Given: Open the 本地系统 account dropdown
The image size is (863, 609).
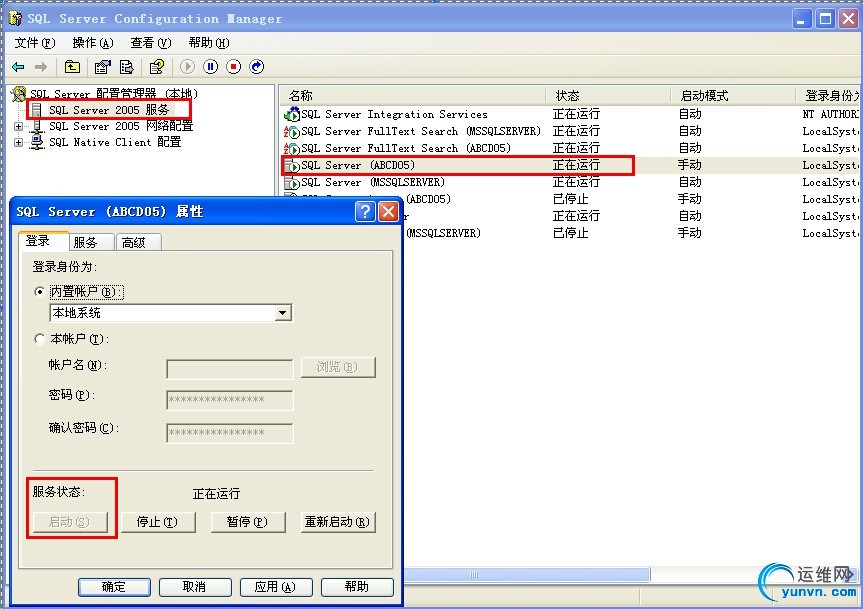Looking at the screenshot, I should [282, 313].
